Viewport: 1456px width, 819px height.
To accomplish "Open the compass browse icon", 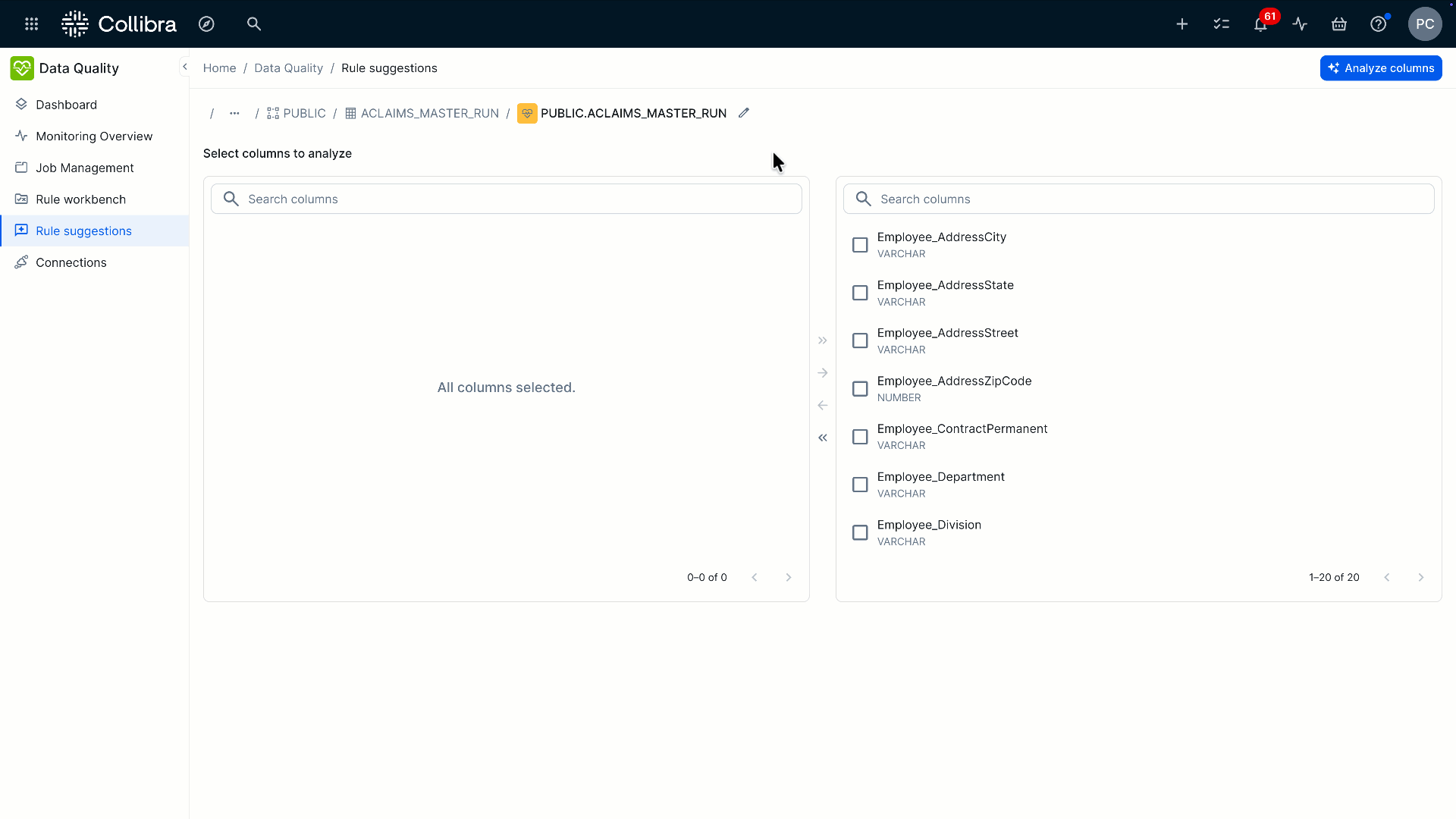I will click(206, 24).
